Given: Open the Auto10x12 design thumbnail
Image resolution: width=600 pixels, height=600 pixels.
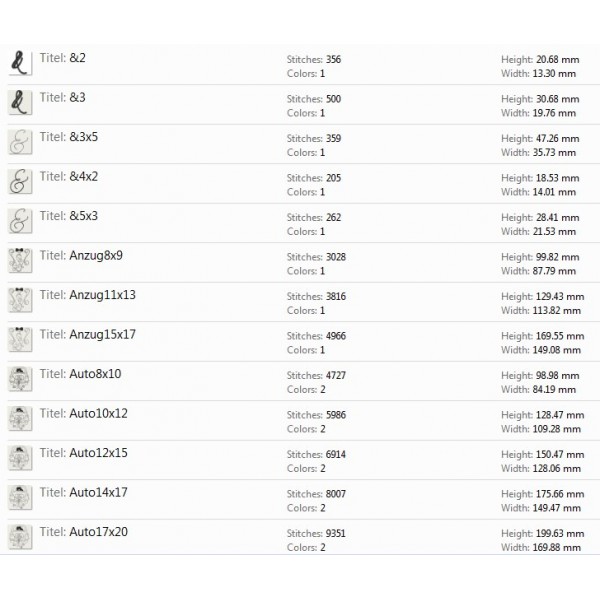Looking at the screenshot, I should (x=19, y=419).
